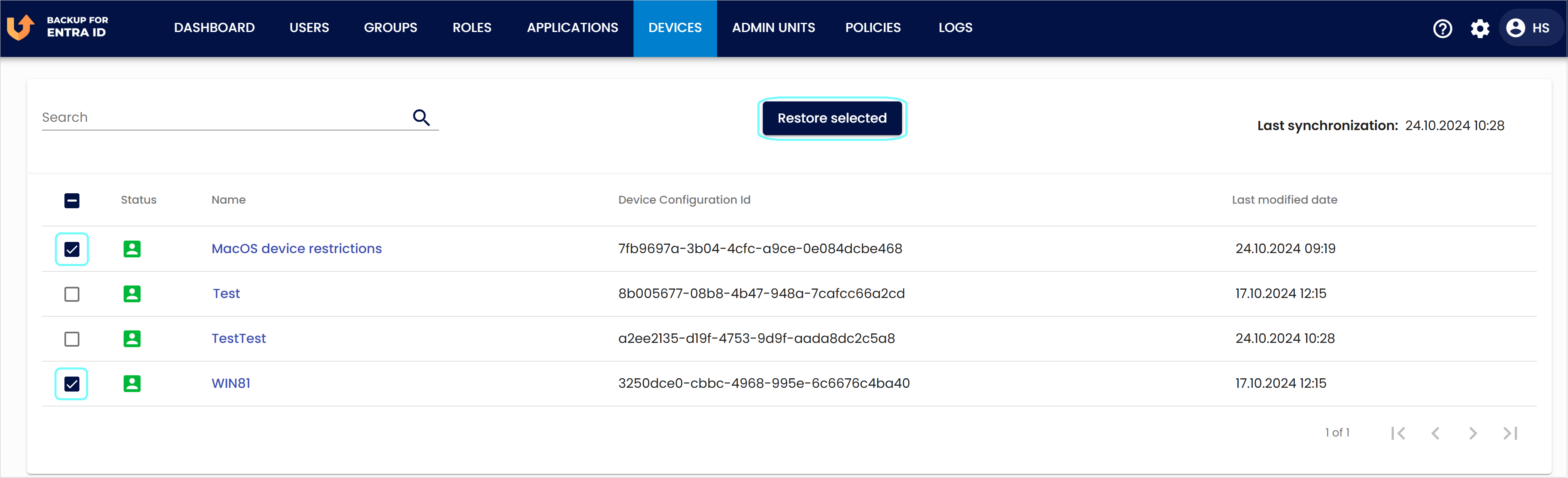Open the help question mark icon
Image resolution: width=1568 pixels, height=478 pixels.
[1442, 28]
